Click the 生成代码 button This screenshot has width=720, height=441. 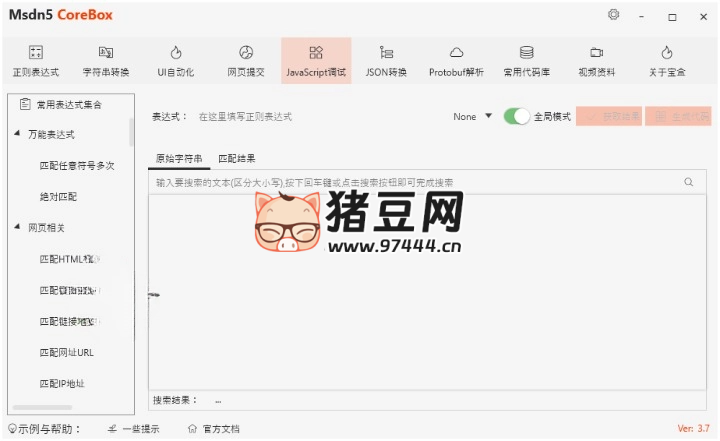[678, 116]
